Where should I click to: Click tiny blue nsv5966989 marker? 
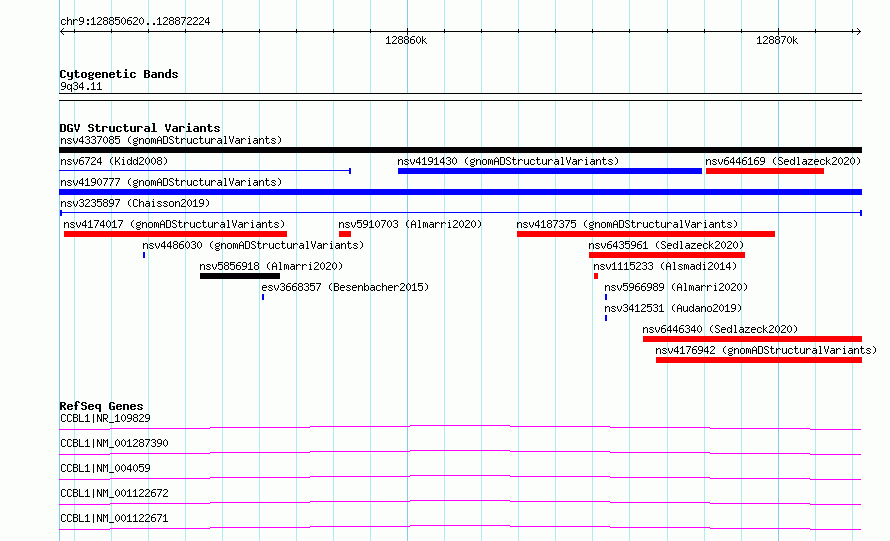tap(606, 297)
